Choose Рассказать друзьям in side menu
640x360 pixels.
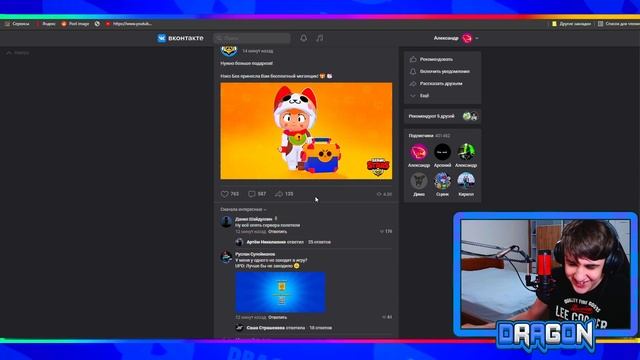[441, 83]
